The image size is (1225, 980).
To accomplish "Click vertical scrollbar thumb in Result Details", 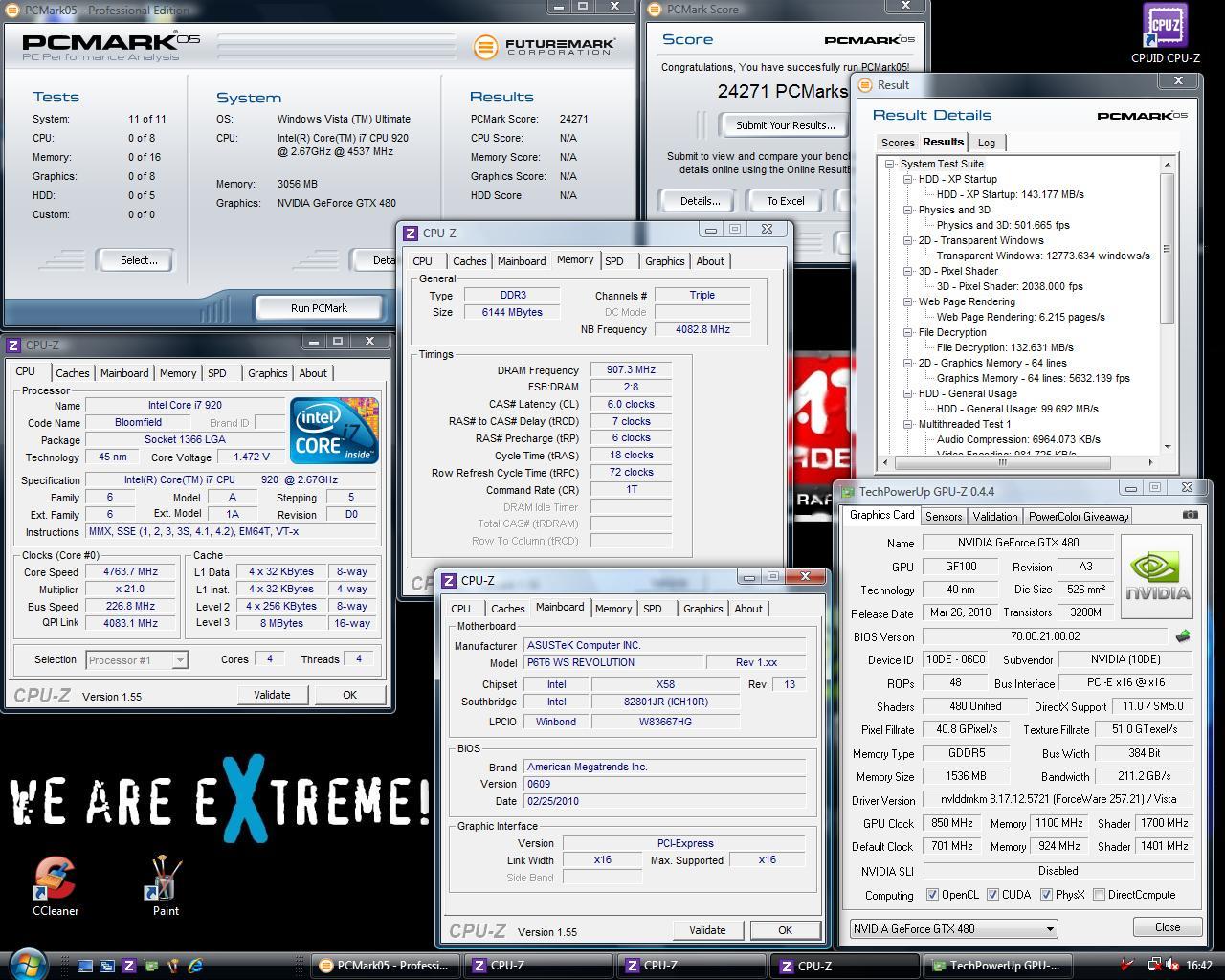I will coord(1167,249).
